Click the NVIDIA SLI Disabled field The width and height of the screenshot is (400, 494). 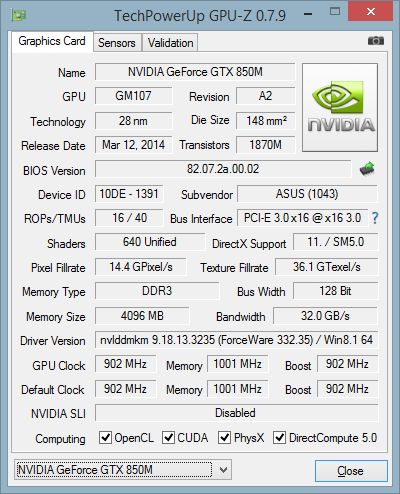pyautogui.click(x=236, y=413)
